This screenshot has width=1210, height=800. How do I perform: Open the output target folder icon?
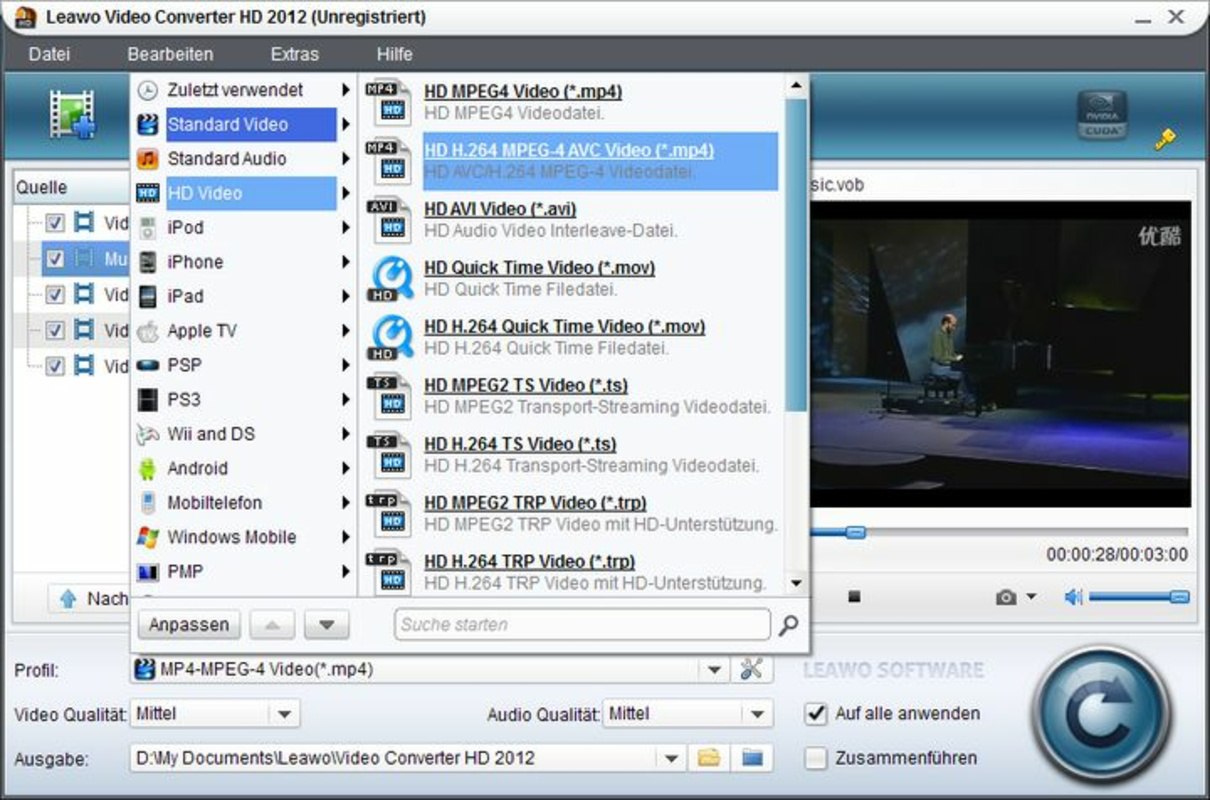(x=752, y=758)
